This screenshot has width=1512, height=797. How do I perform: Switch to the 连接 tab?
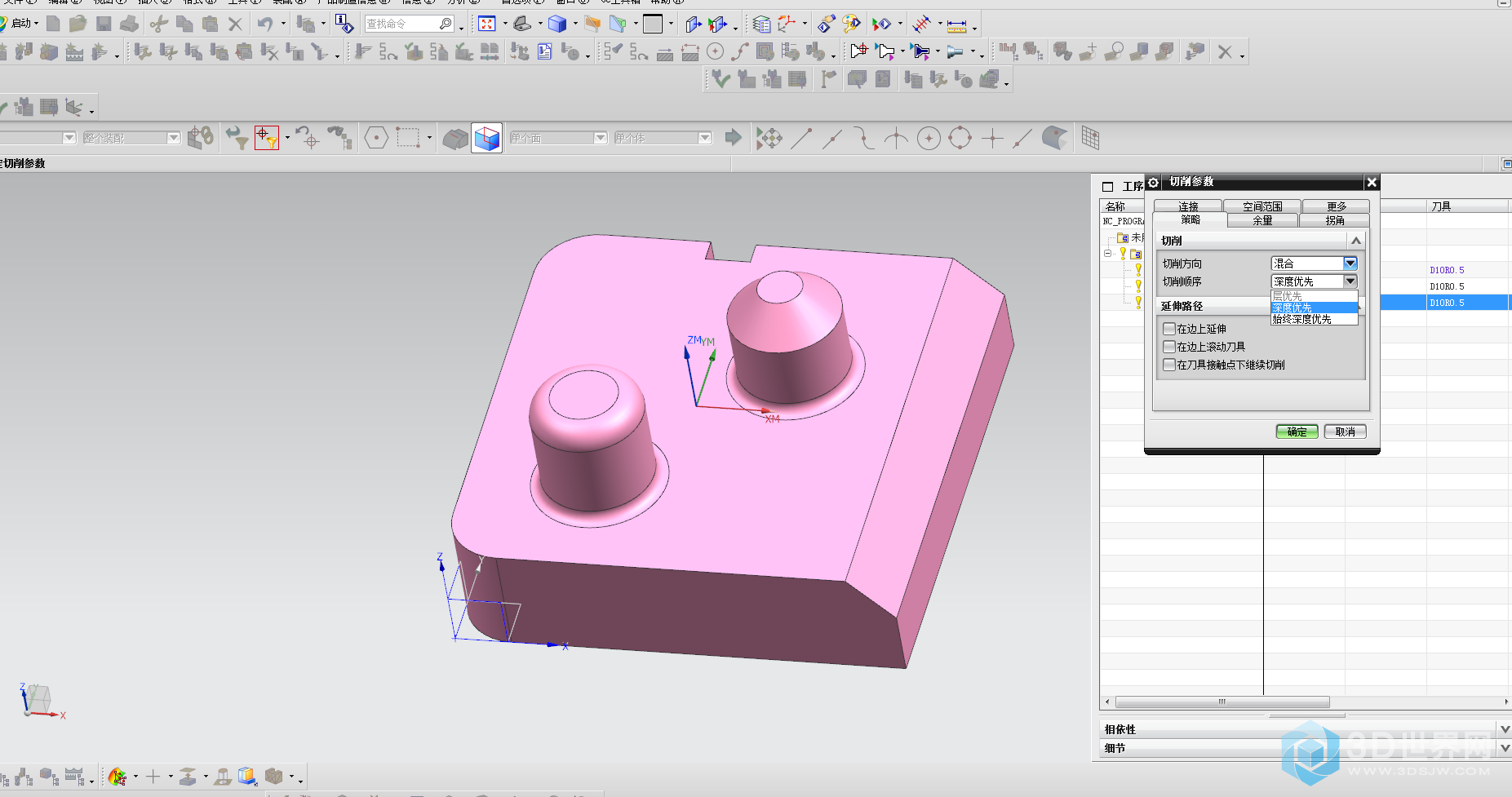tap(1188, 206)
